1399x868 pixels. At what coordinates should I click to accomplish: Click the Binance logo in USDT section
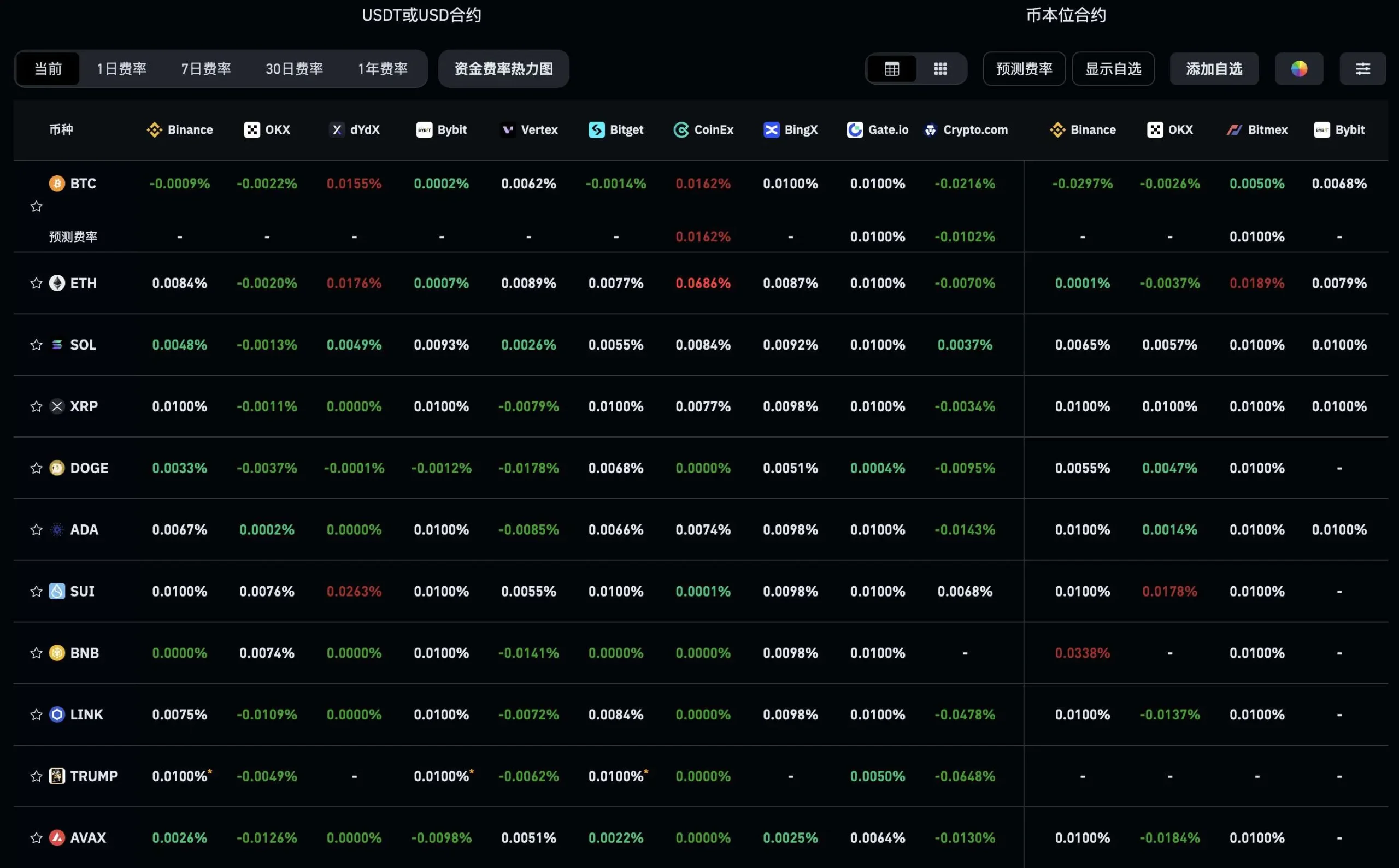coord(154,130)
